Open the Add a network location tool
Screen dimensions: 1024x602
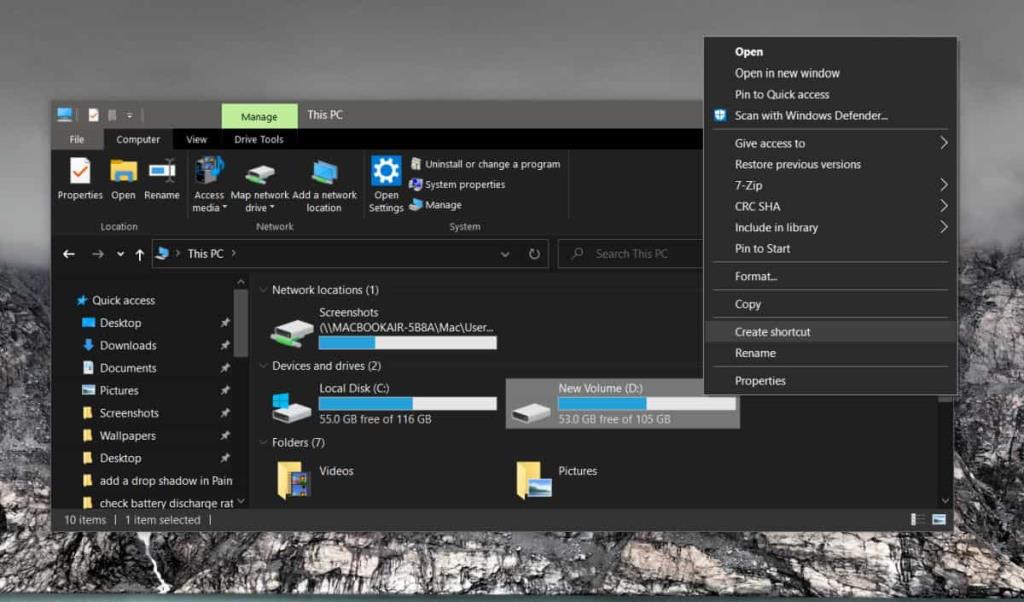point(325,185)
